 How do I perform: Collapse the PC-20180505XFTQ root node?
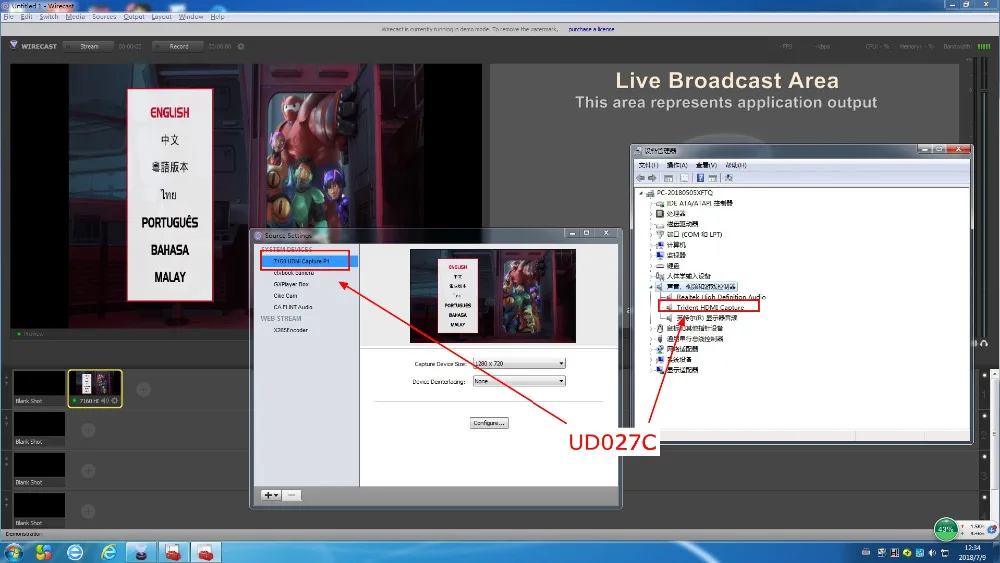pyautogui.click(x=641, y=193)
